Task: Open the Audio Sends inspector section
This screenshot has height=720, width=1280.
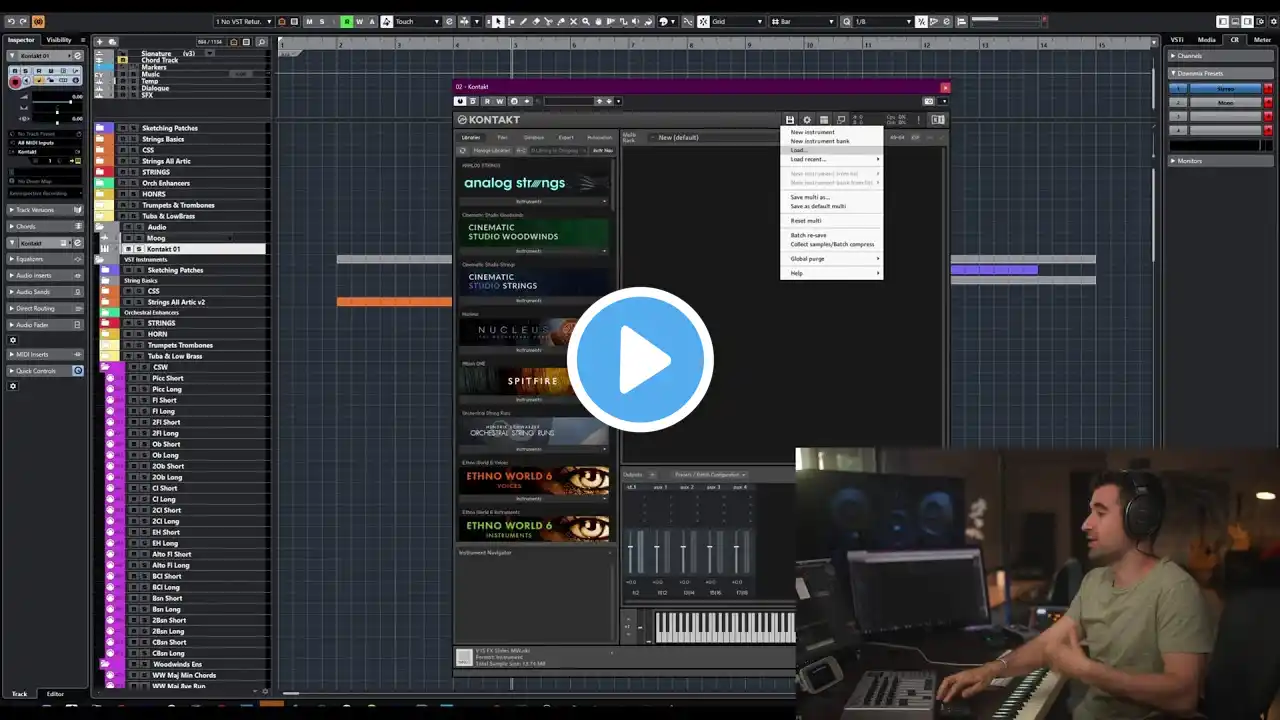Action: pos(46,292)
